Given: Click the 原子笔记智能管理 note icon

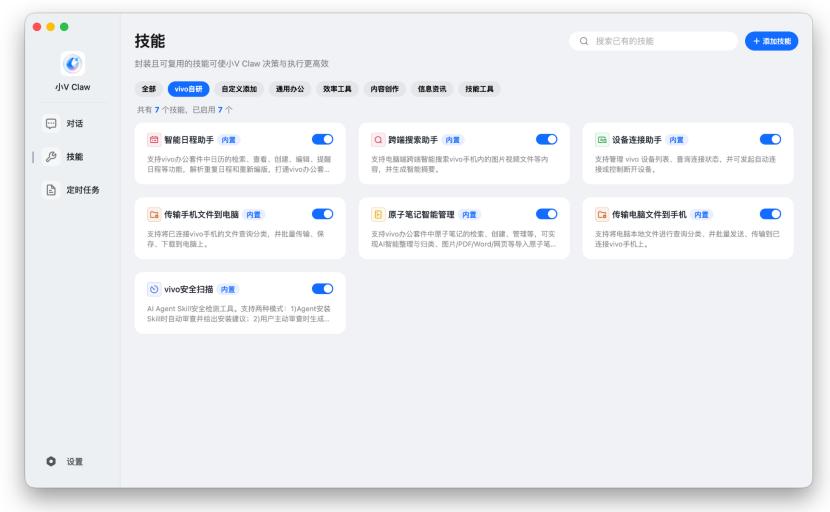Looking at the screenshot, I should [x=378, y=214].
